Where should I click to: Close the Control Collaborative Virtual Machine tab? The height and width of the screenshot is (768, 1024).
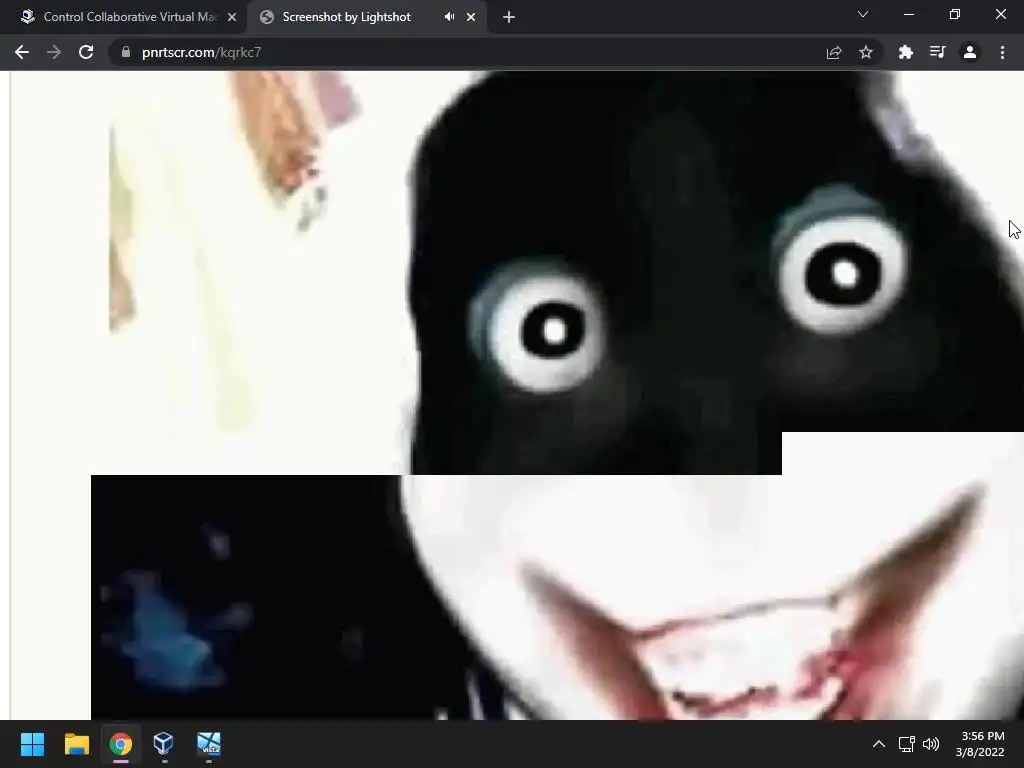[x=232, y=17]
